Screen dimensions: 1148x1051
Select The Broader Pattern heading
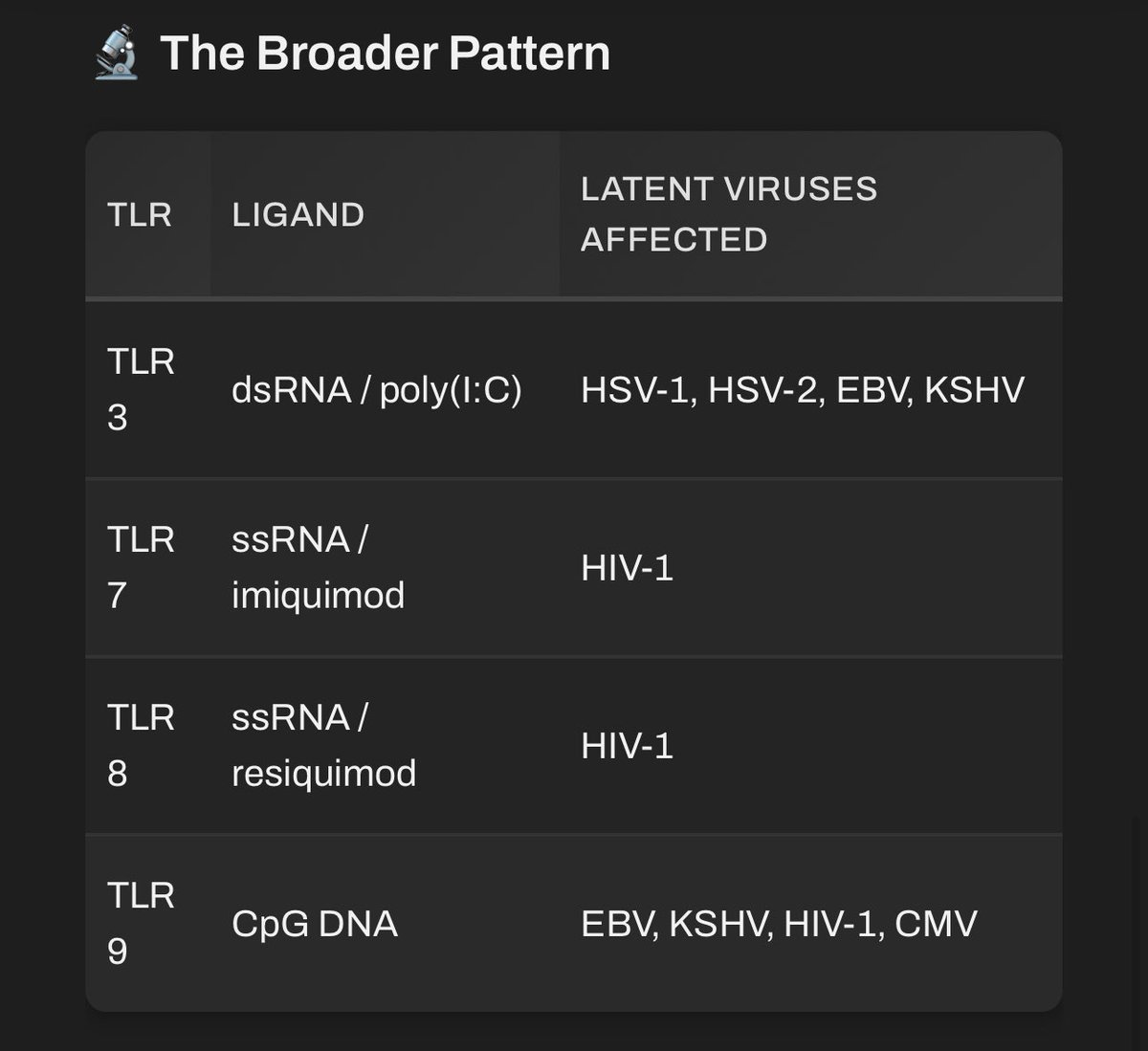tap(385, 53)
